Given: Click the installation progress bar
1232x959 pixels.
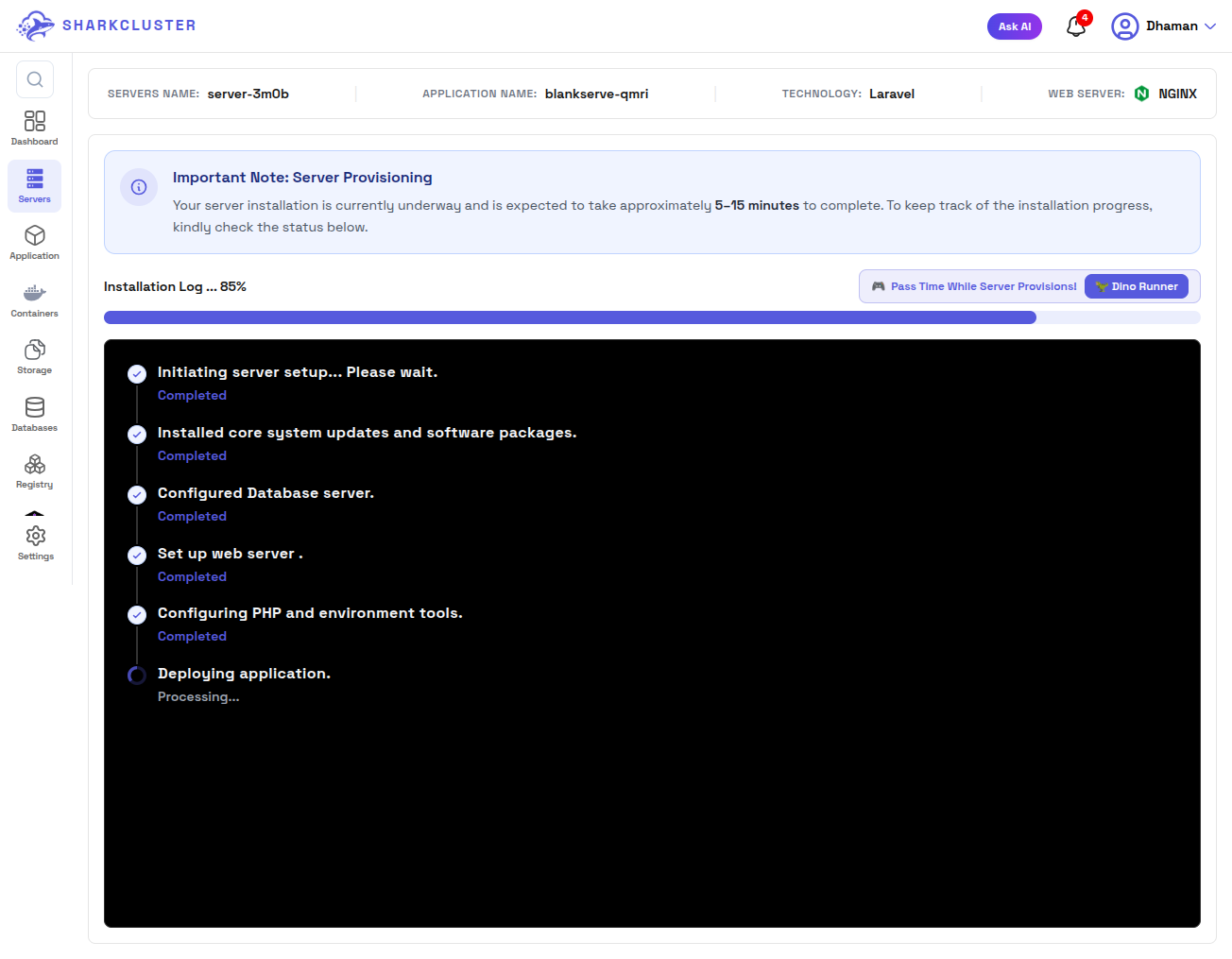Looking at the screenshot, I should point(652,317).
